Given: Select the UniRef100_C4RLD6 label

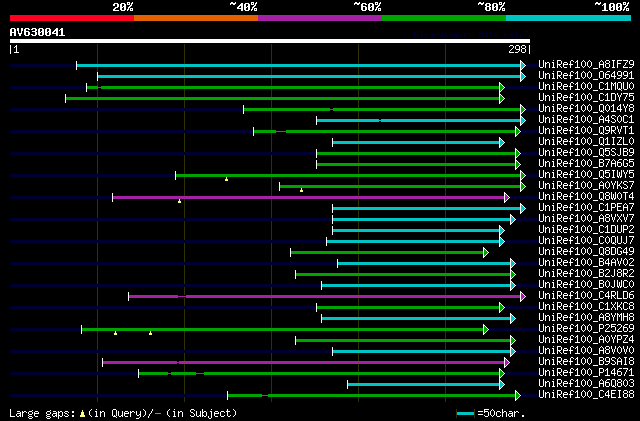Looking at the screenshot, I should tap(586, 296).
